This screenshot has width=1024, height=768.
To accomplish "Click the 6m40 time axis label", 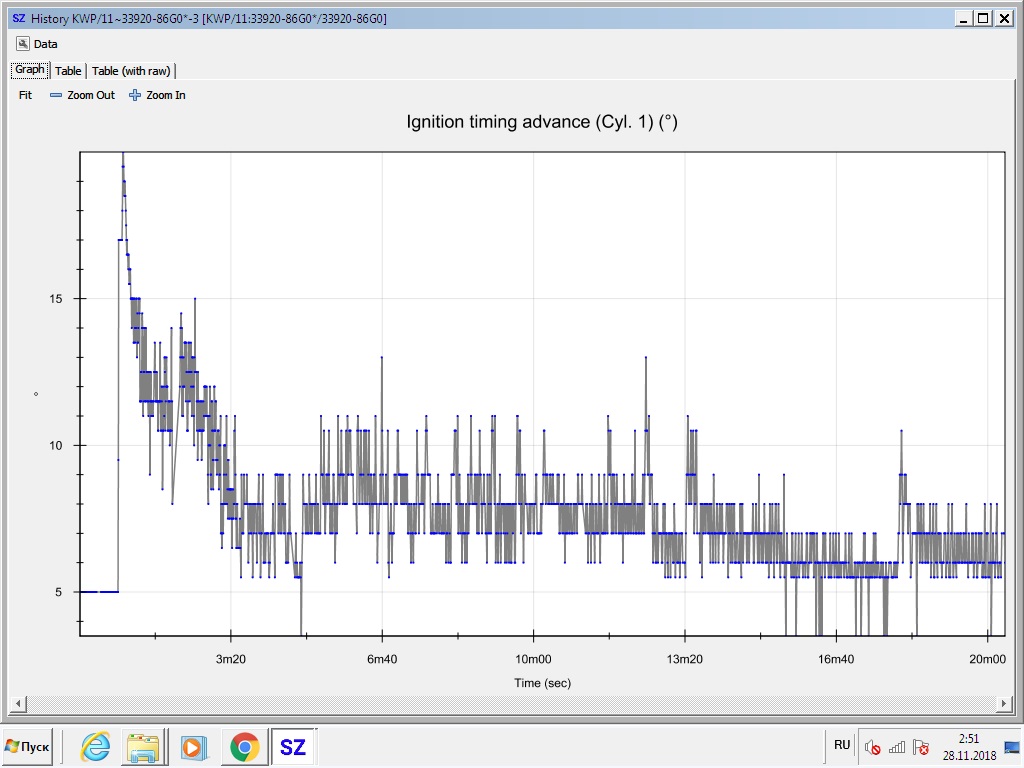I will [x=382, y=659].
